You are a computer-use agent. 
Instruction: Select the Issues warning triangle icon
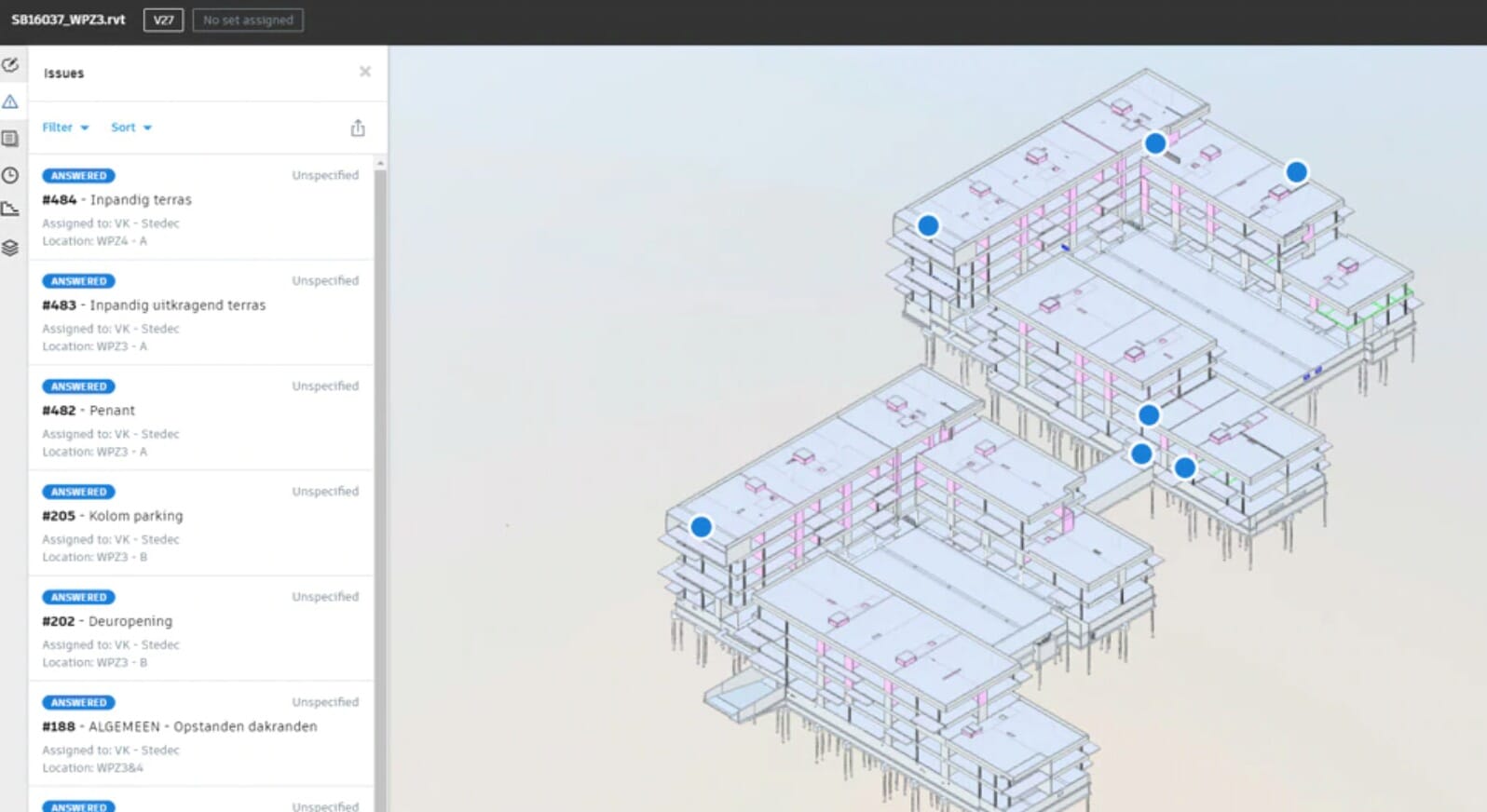[x=10, y=101]
